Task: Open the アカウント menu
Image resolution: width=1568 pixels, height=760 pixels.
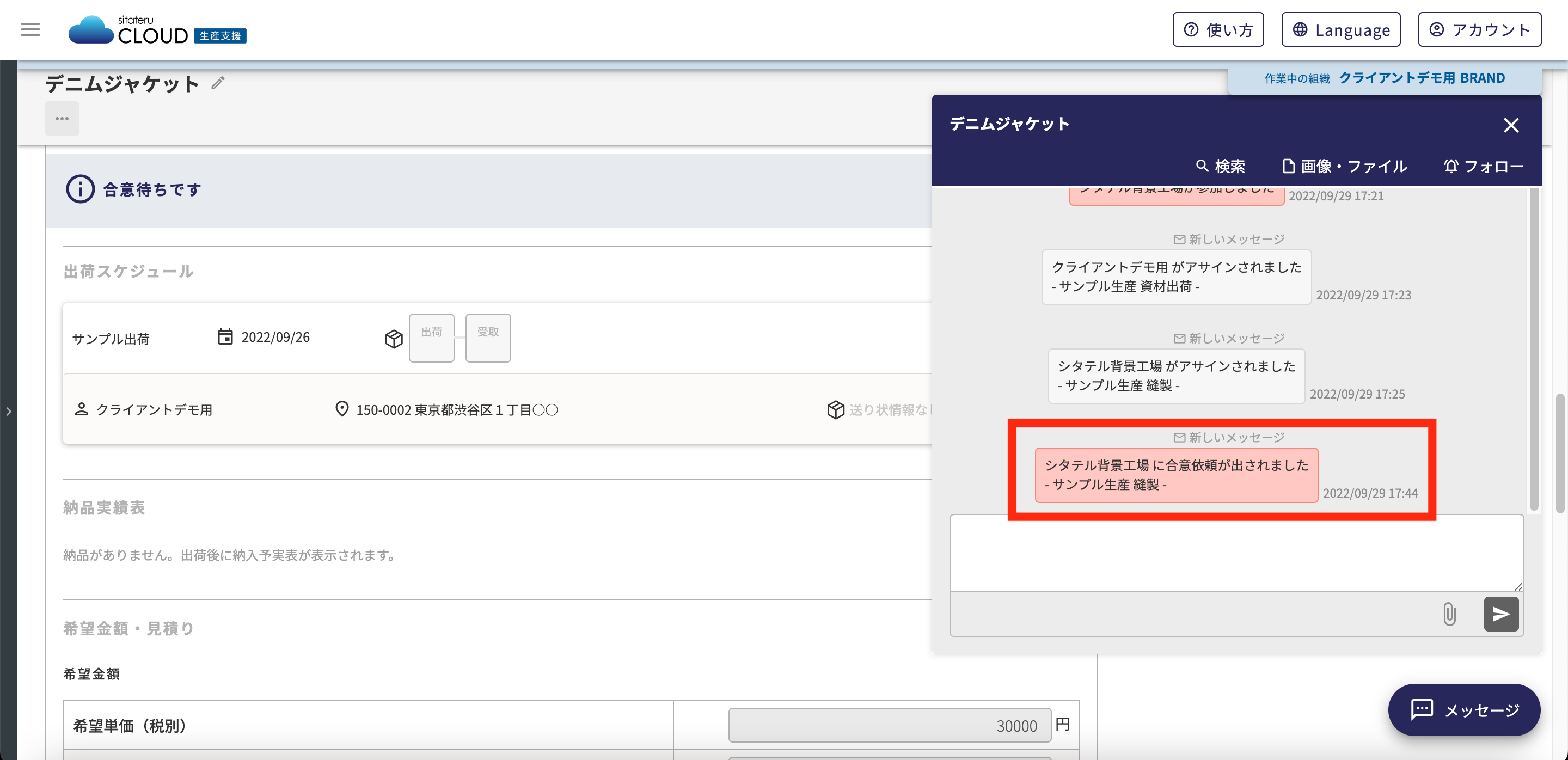Action: pyautogui.click(x=1480, y=30)
